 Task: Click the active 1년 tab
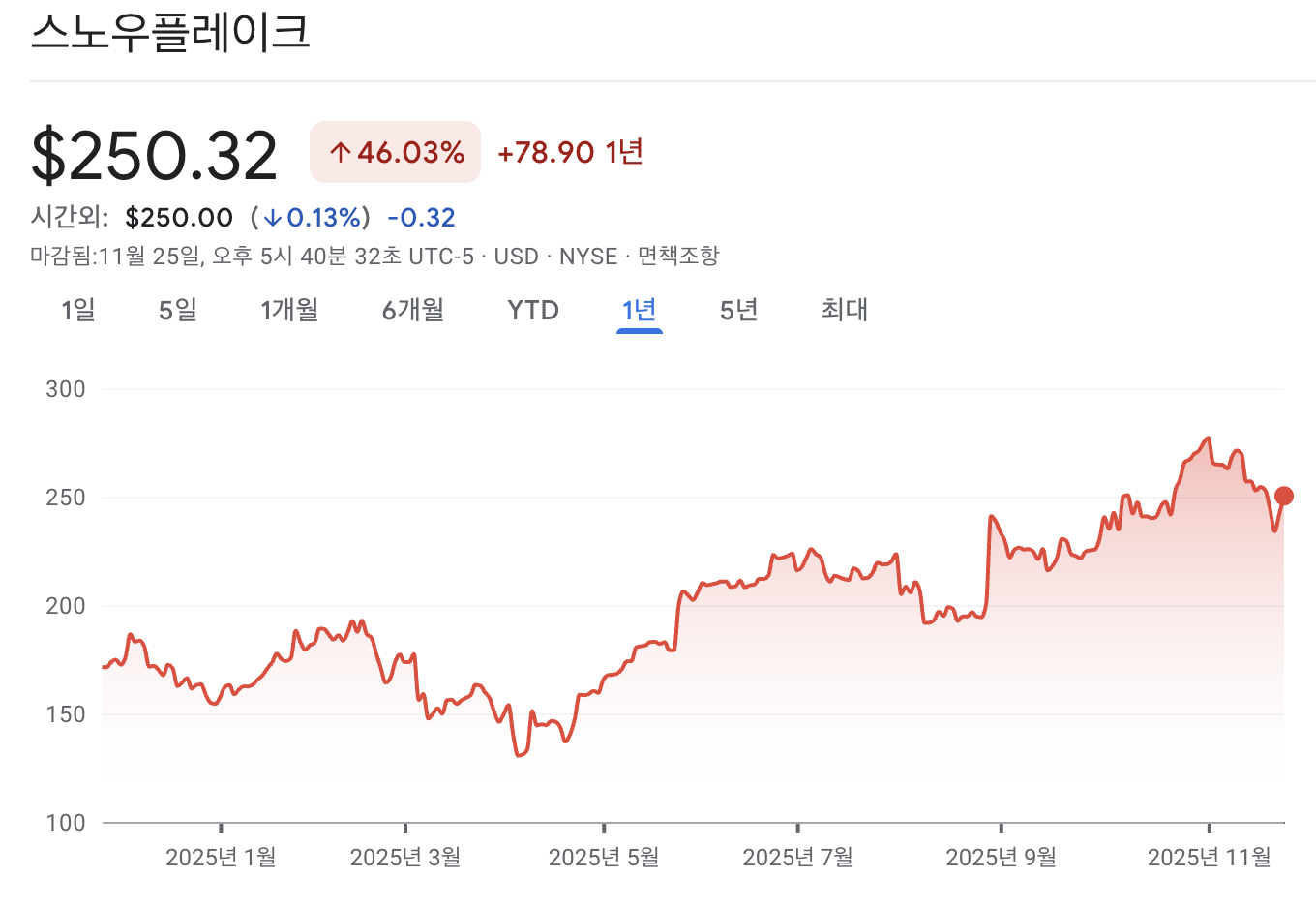pyautogui.click(x=638, y=310)
